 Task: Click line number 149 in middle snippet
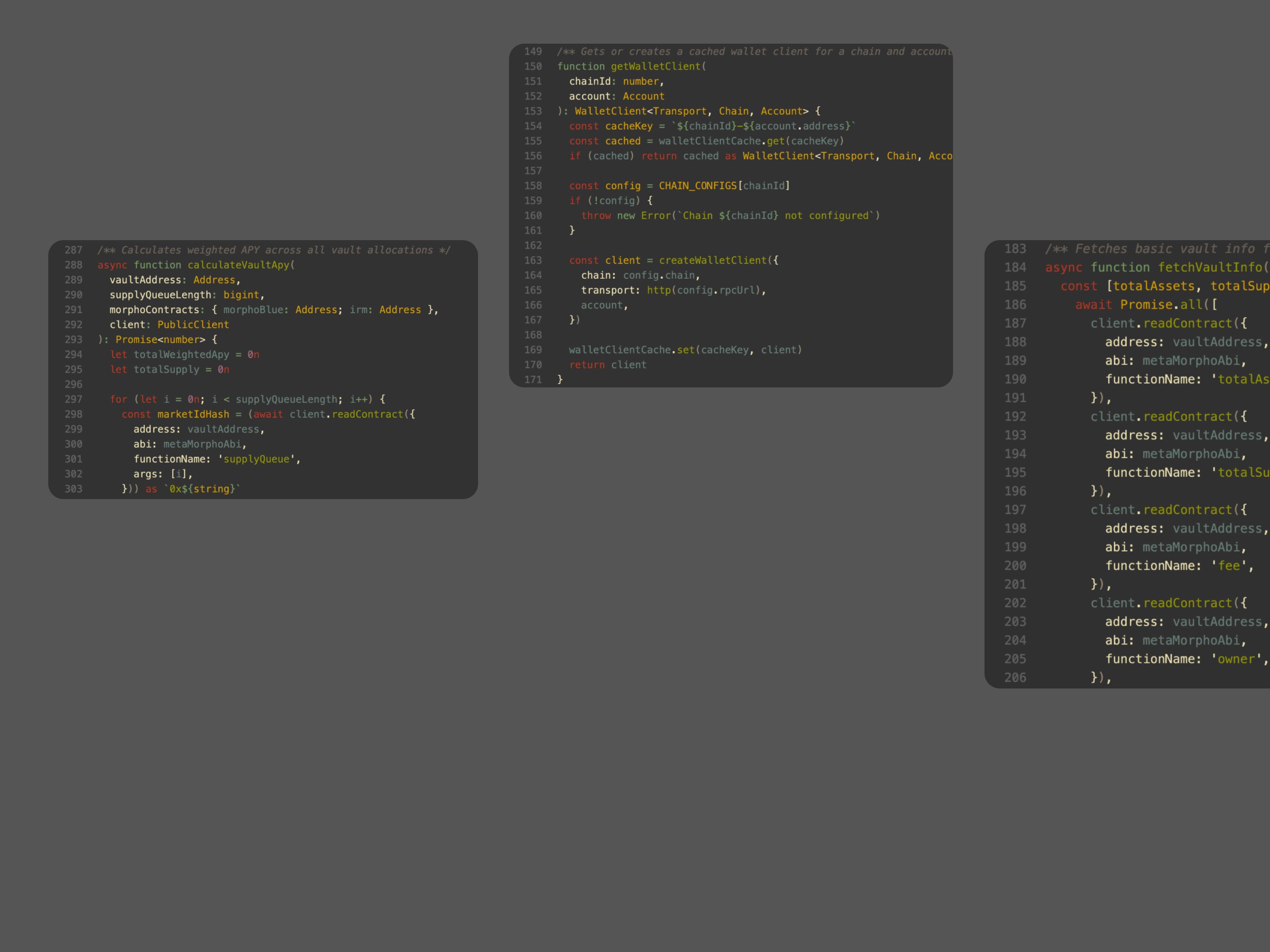point(532,52)
